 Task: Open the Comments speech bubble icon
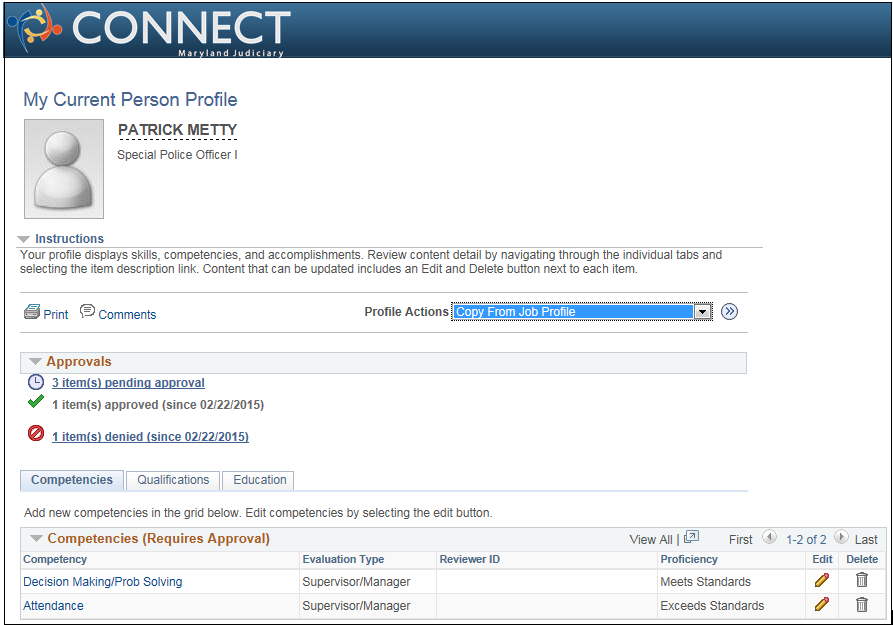point(87,311)
